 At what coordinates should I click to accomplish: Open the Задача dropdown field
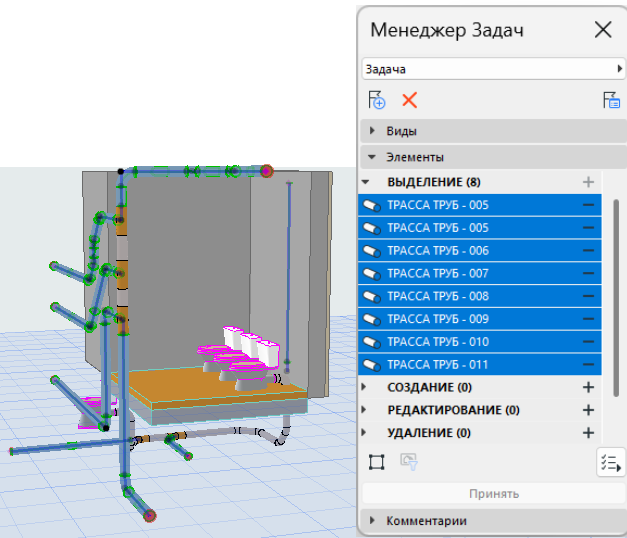coord(493,69)
